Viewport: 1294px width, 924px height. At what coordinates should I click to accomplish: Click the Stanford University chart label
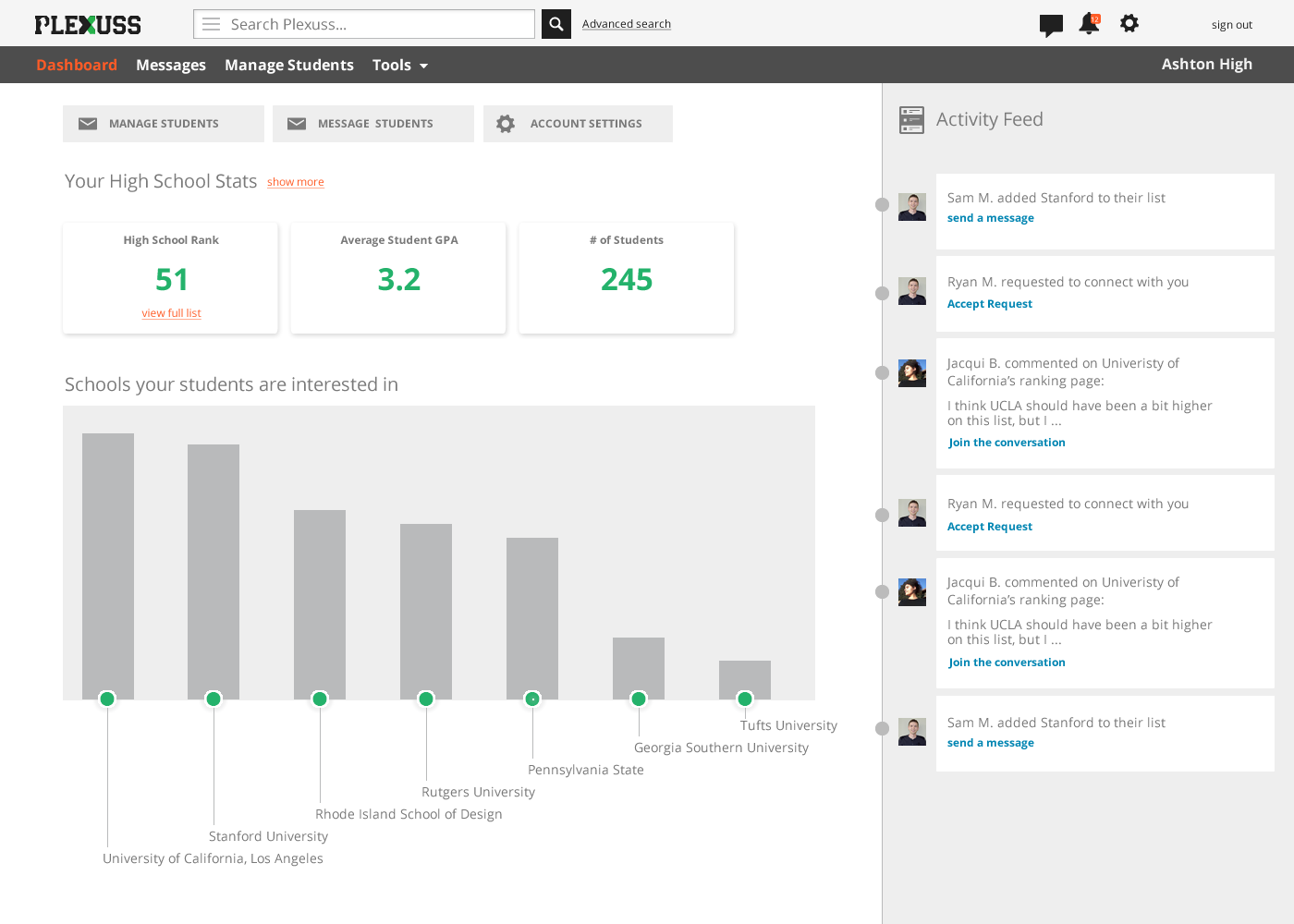(268, 836)
